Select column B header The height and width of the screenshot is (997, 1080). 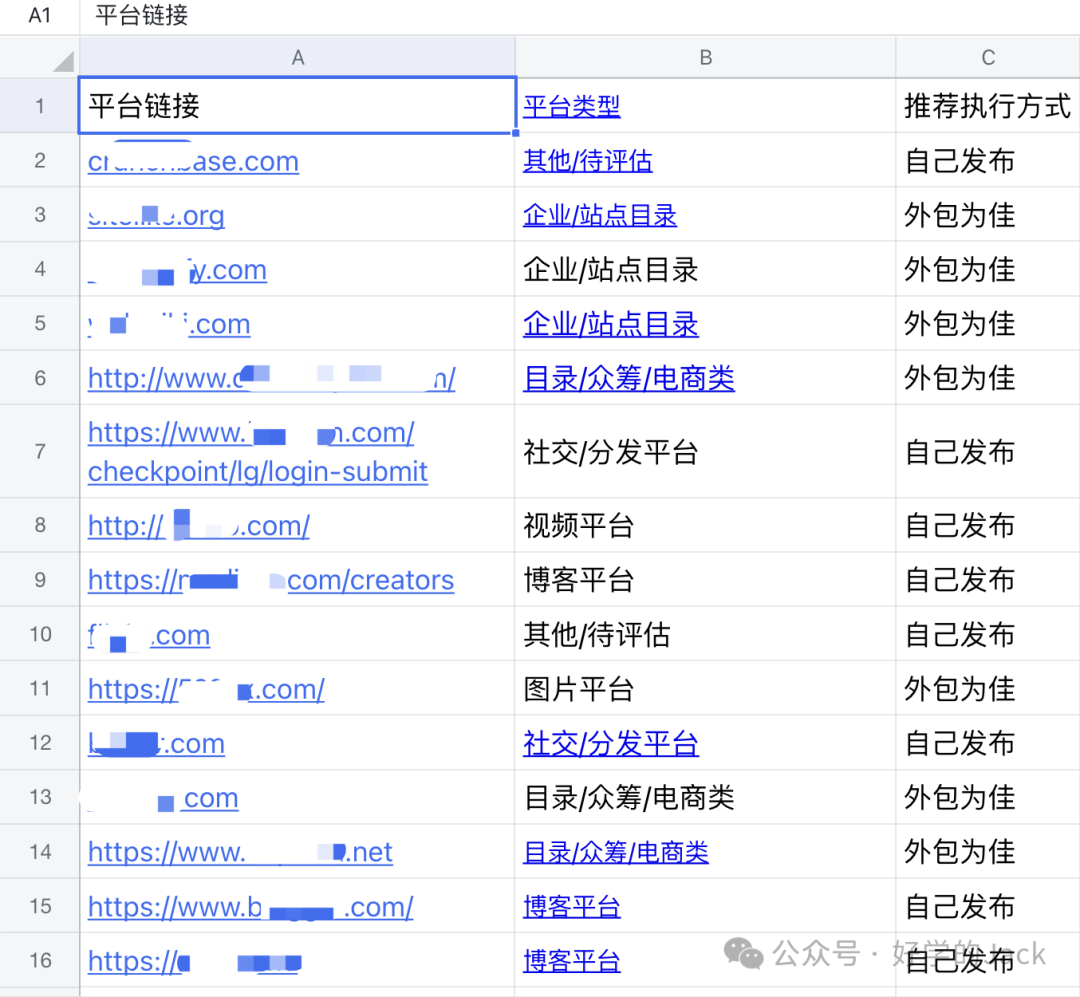click(x=705, y=57)
